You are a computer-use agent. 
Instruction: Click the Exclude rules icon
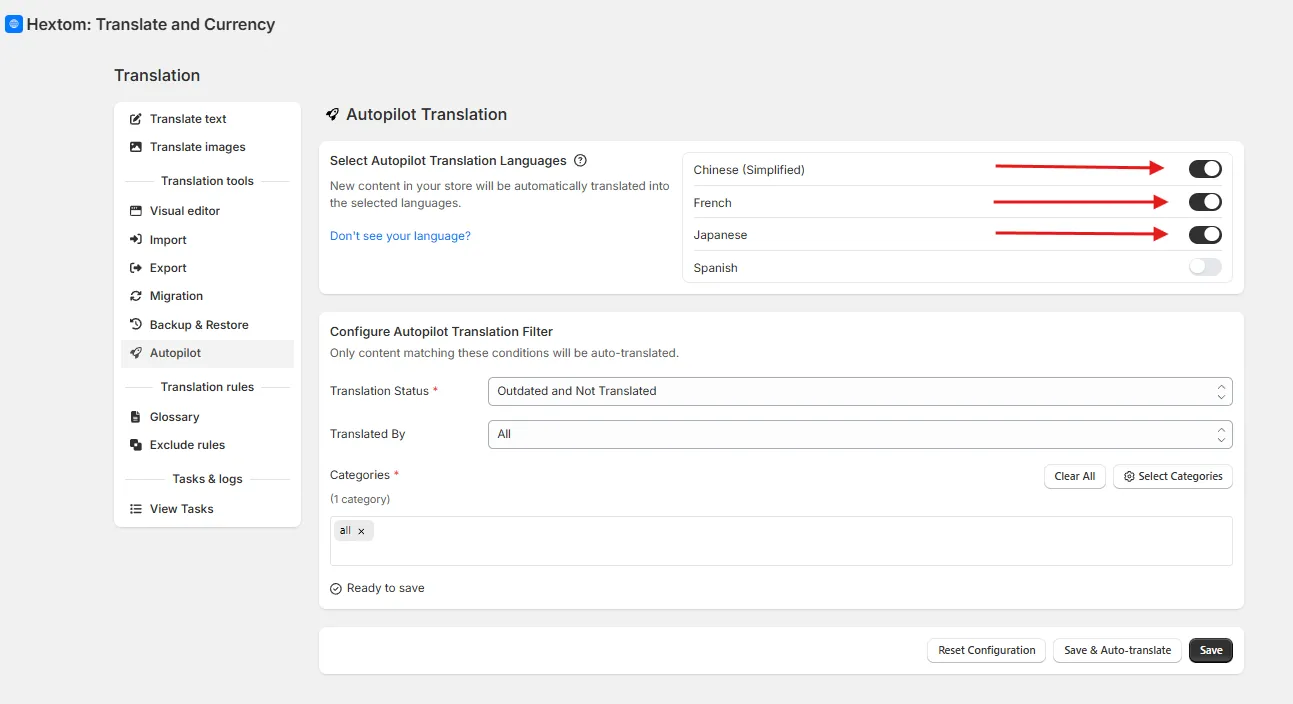[136, 445]
